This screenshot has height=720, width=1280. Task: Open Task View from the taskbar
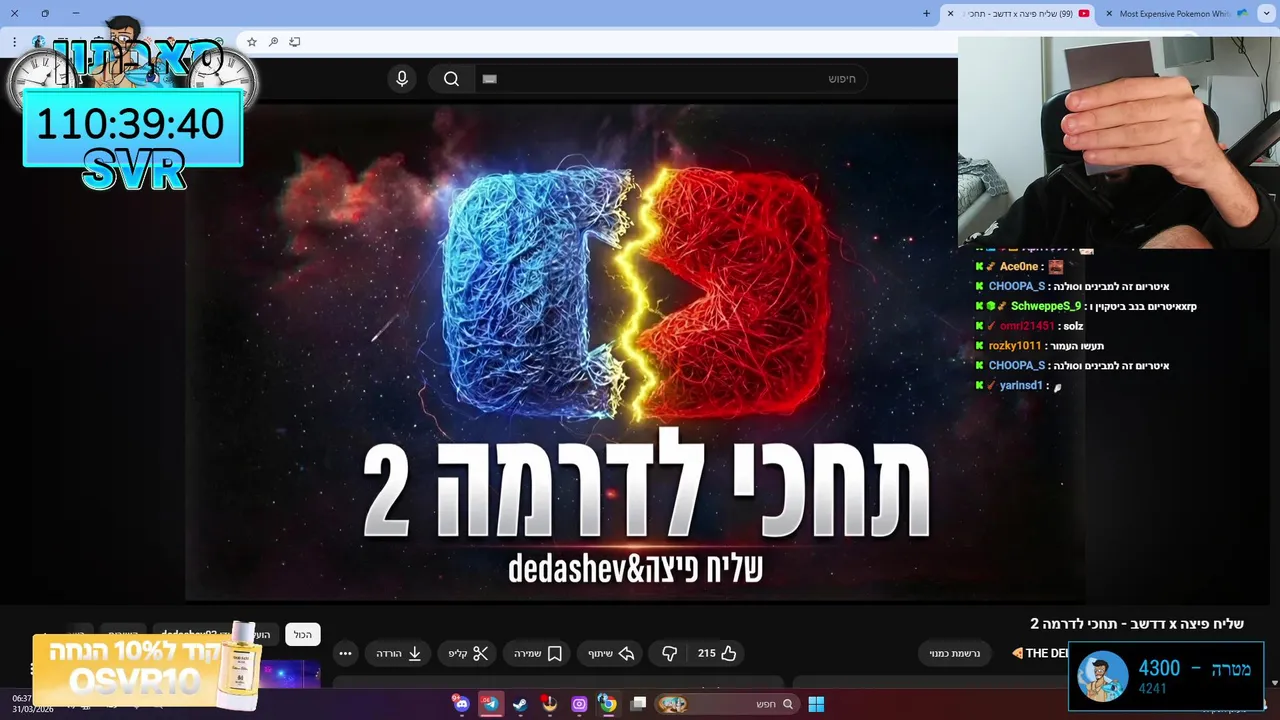(639, 704)
